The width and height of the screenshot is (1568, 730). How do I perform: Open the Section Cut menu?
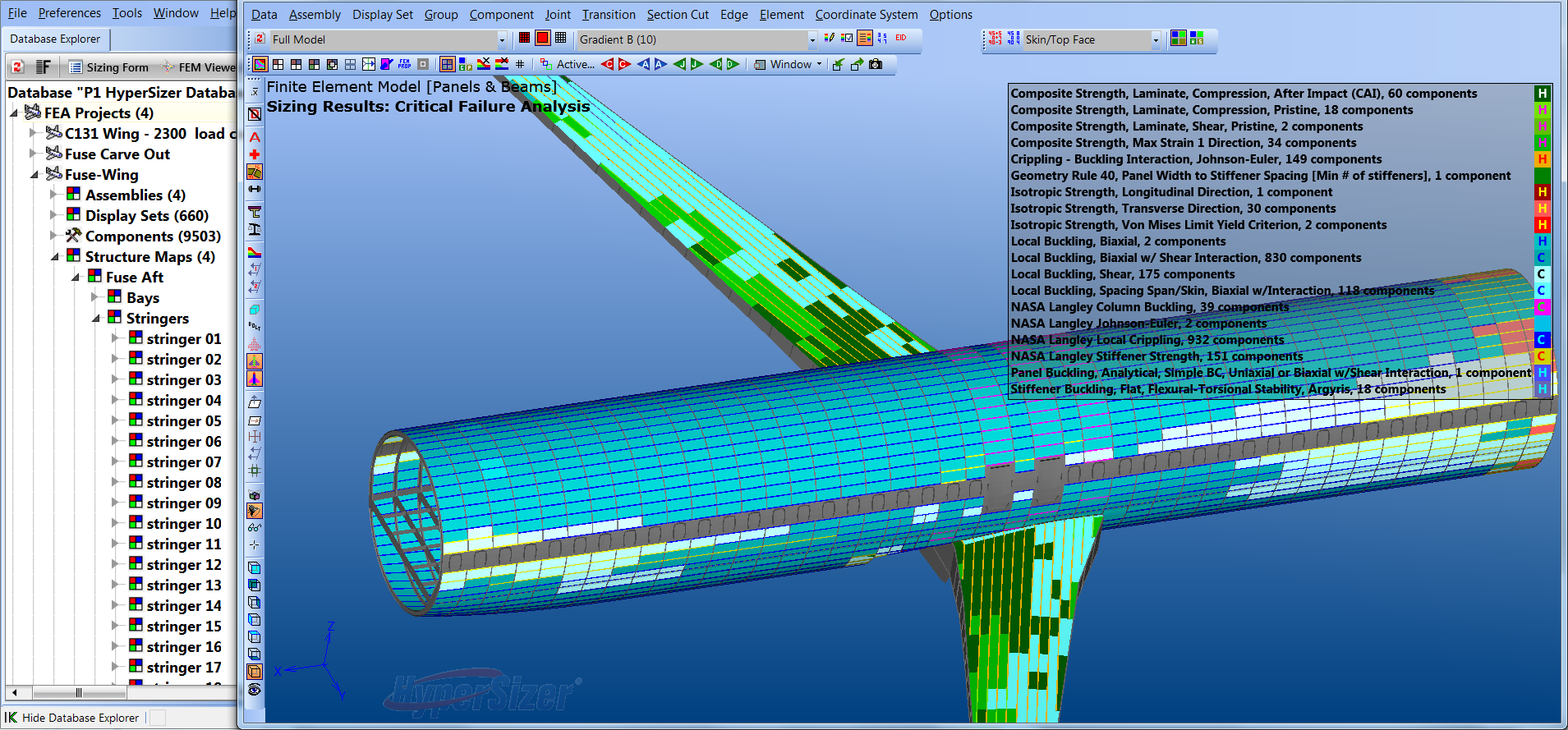tap(677, 15)
